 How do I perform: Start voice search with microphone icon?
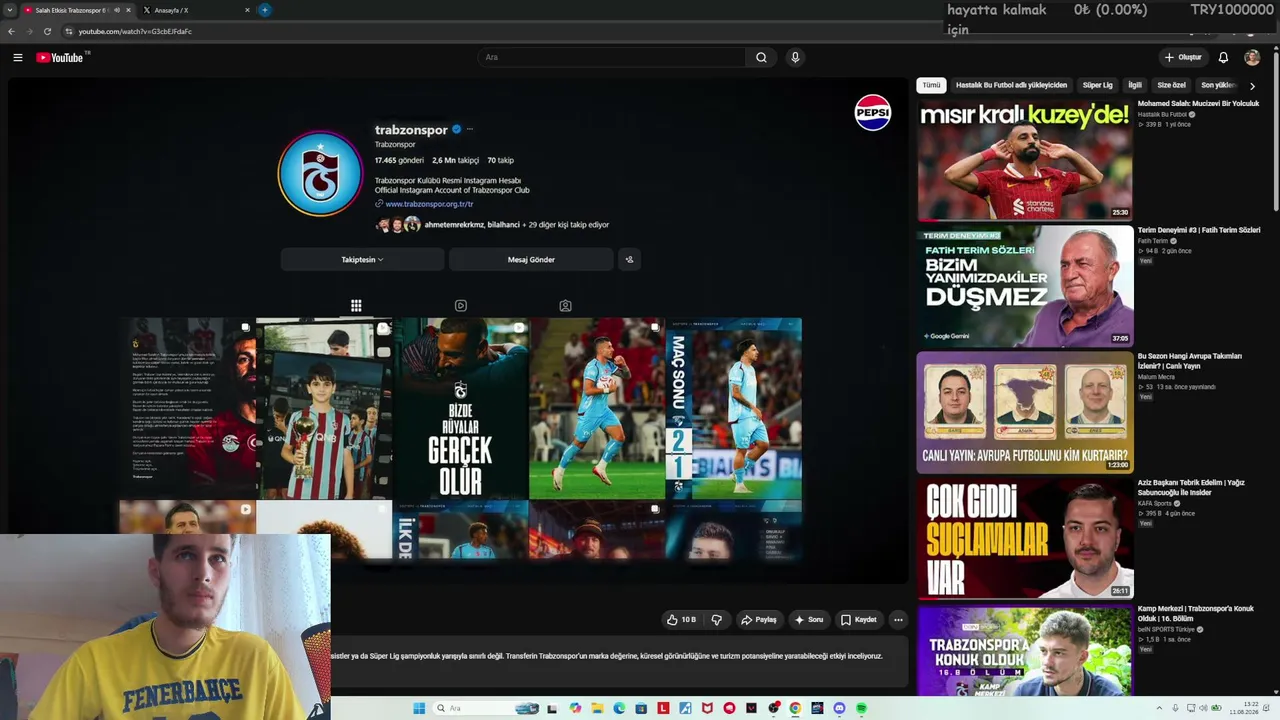pos(795,58)
